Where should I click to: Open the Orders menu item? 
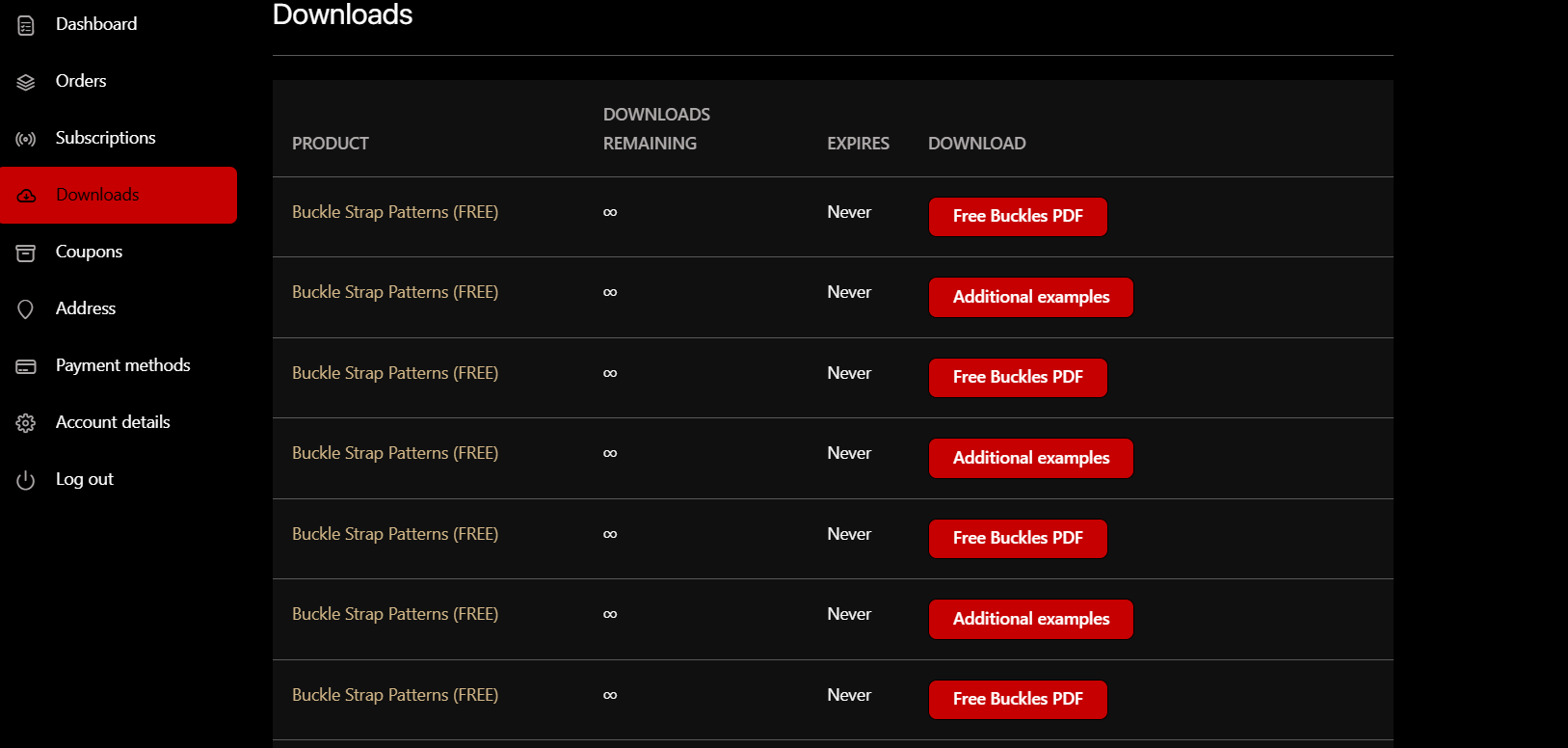tap(81, 81)
